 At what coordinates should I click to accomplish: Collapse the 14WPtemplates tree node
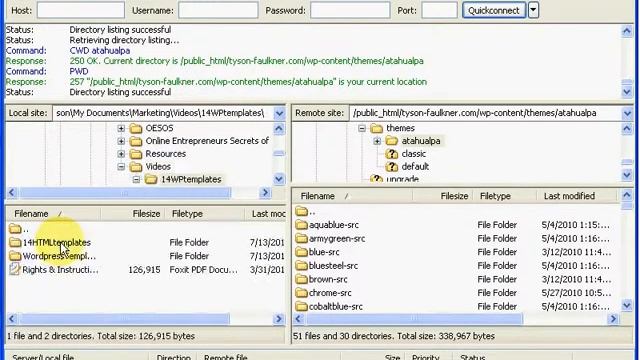(136, 180)
